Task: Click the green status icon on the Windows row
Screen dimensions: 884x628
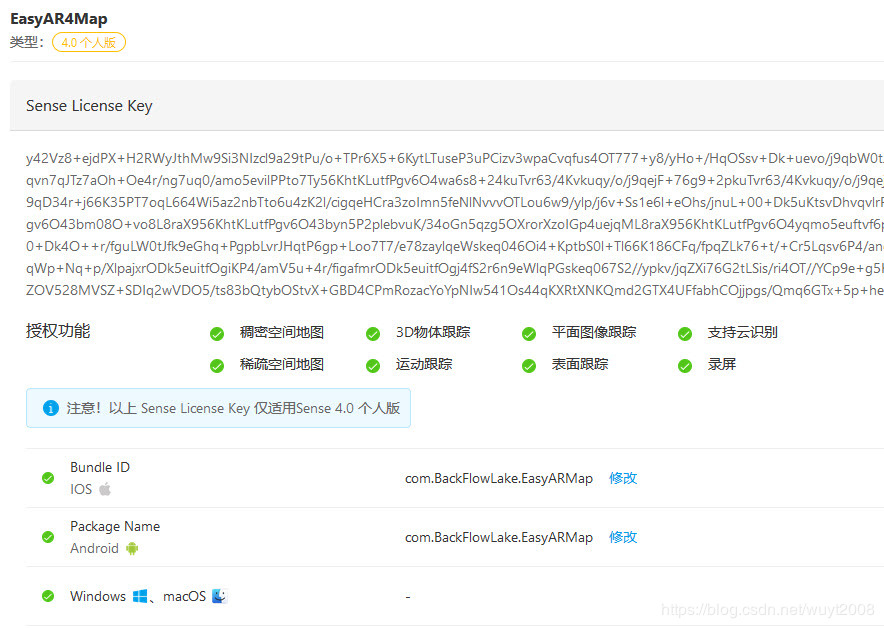Action: (x=47, y=596)
